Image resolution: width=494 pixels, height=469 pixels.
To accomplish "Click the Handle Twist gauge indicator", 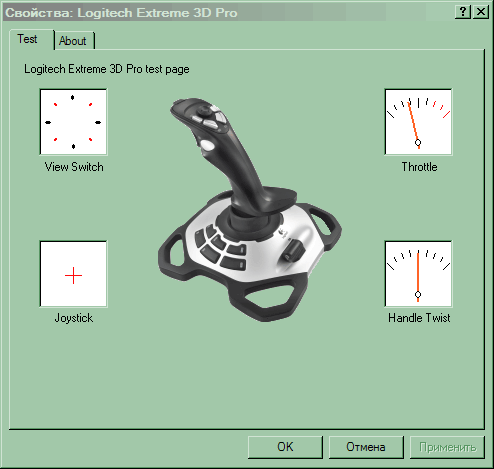I will (418, 274).
